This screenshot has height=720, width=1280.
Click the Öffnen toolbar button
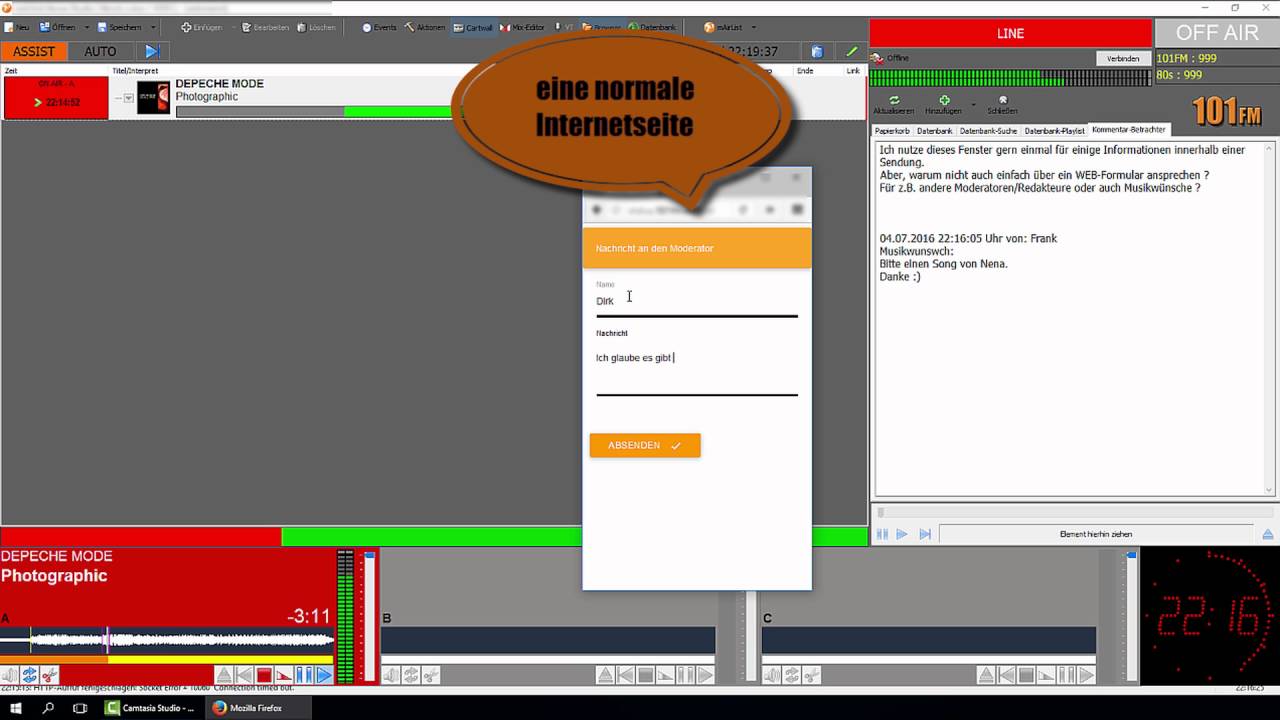point(57,27)
